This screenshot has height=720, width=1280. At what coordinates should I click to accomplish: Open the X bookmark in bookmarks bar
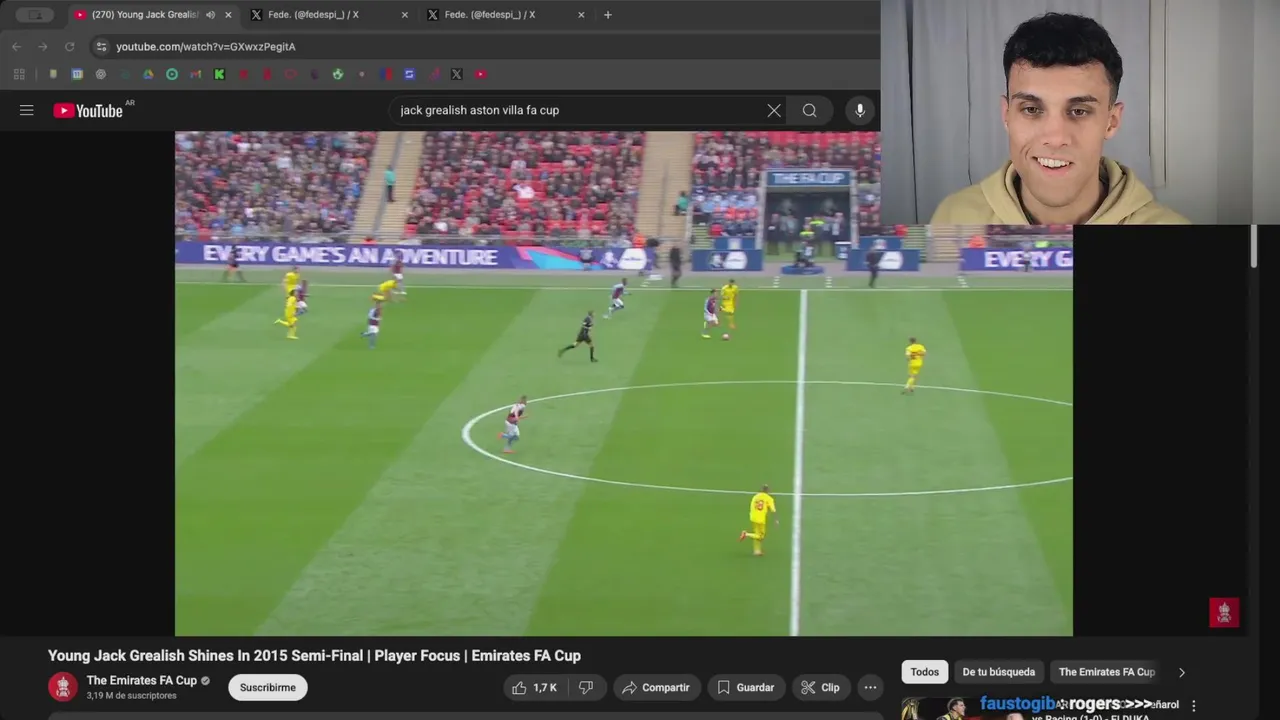tap(456, 74)
